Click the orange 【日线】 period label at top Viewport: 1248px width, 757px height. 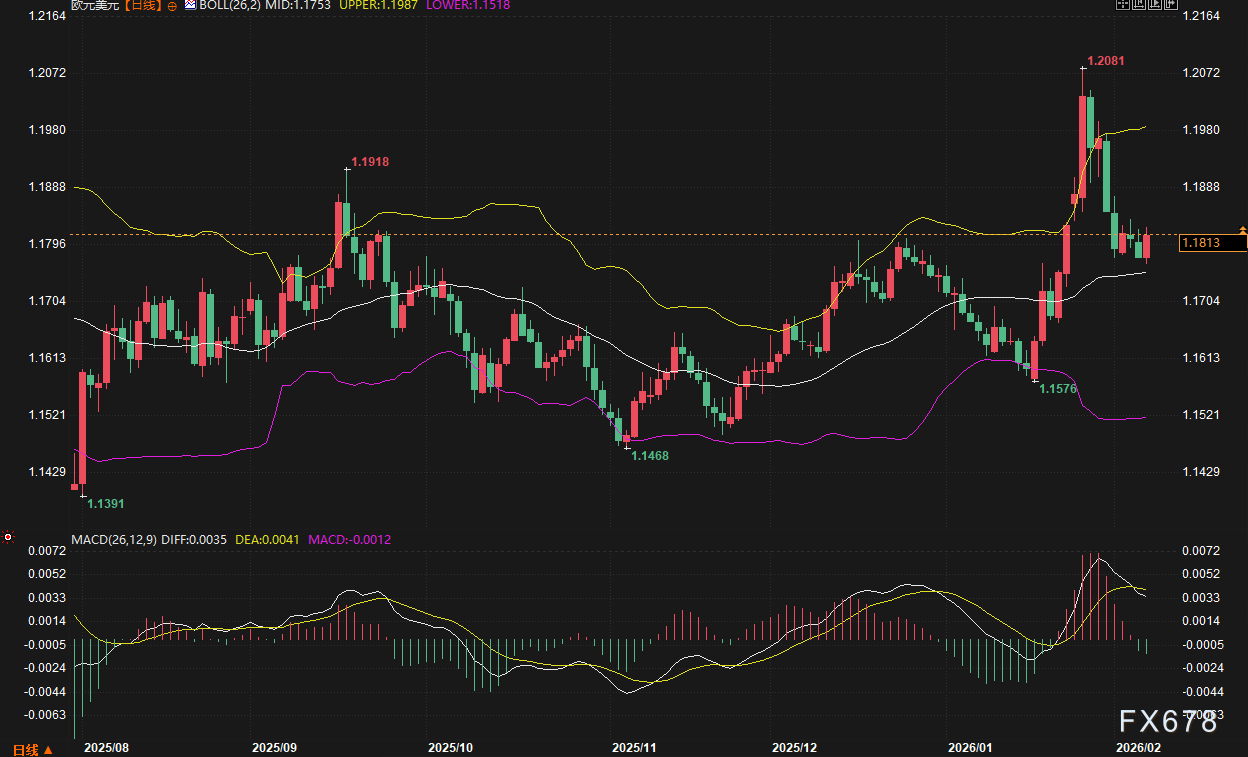[x=137, y=6]
